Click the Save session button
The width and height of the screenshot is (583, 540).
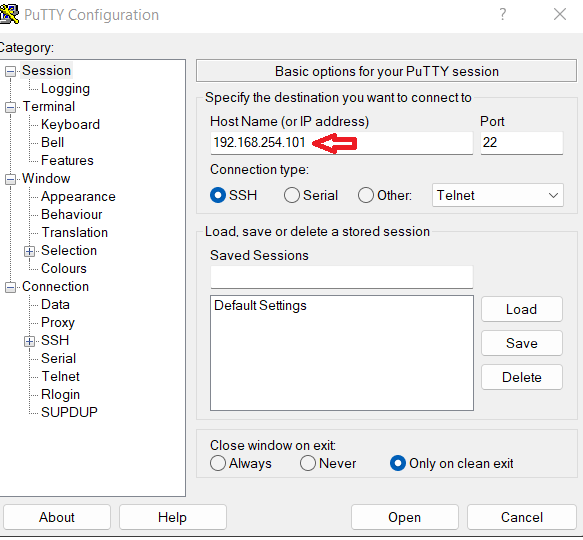[521, 343]
